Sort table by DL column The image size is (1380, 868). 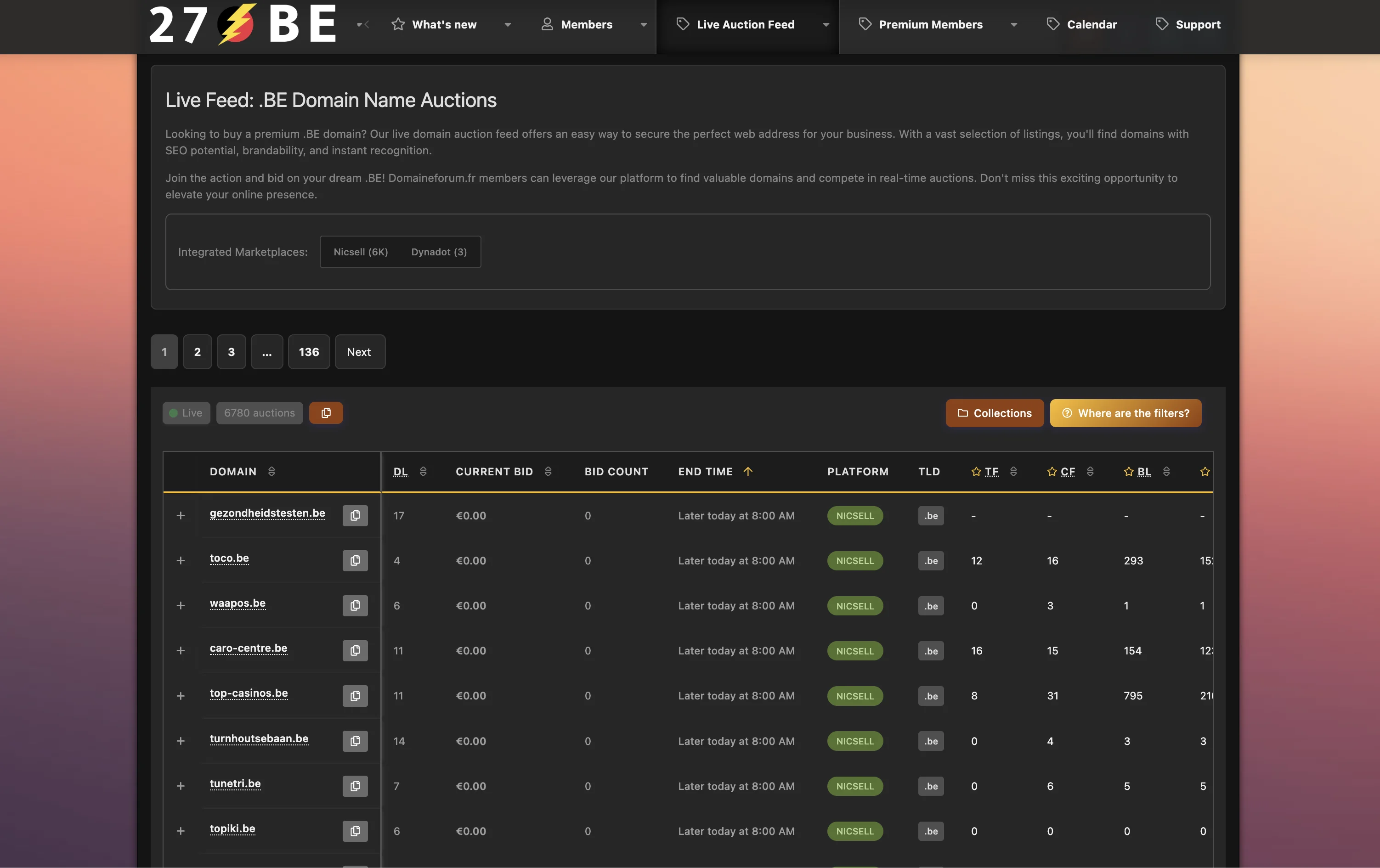click(x=423, y=472)
